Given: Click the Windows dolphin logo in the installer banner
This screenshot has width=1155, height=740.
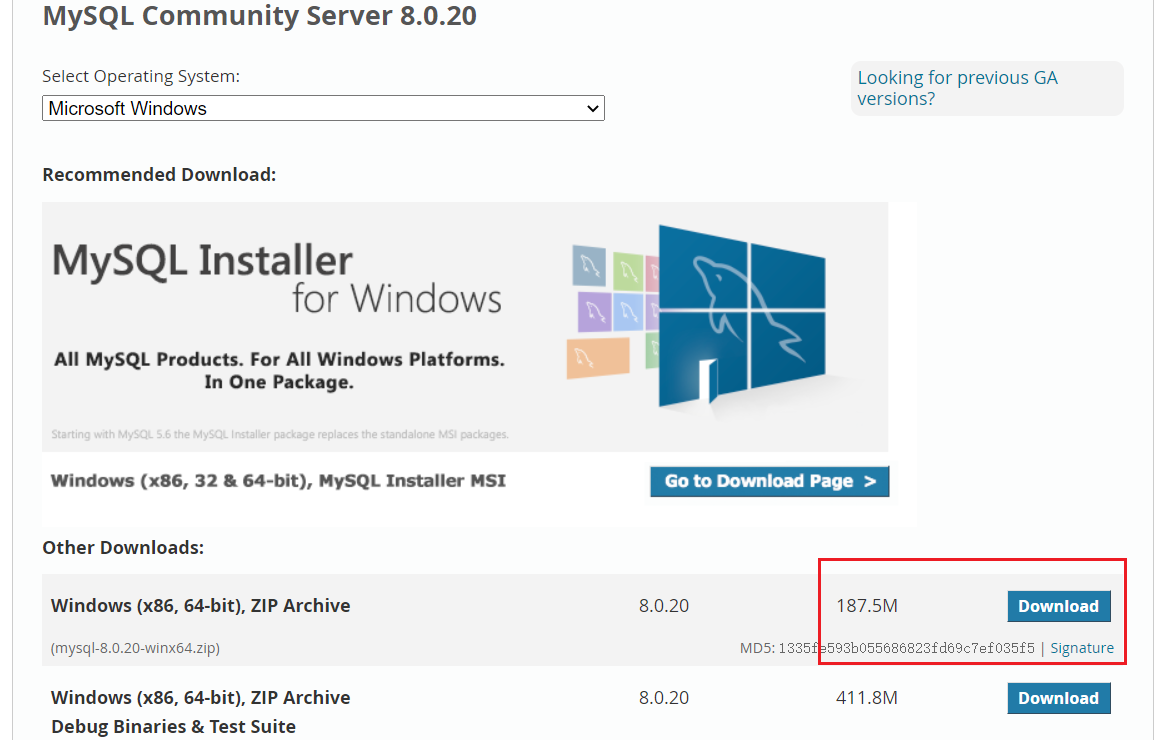Looking at the screenshot, I should [x=741, y=317].
